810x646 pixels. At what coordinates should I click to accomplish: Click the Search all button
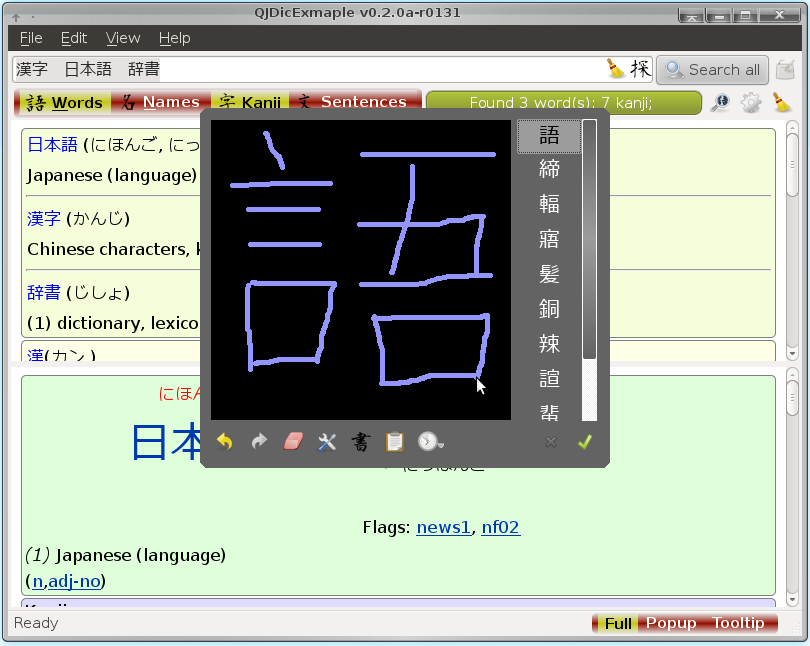coord(712,70)
